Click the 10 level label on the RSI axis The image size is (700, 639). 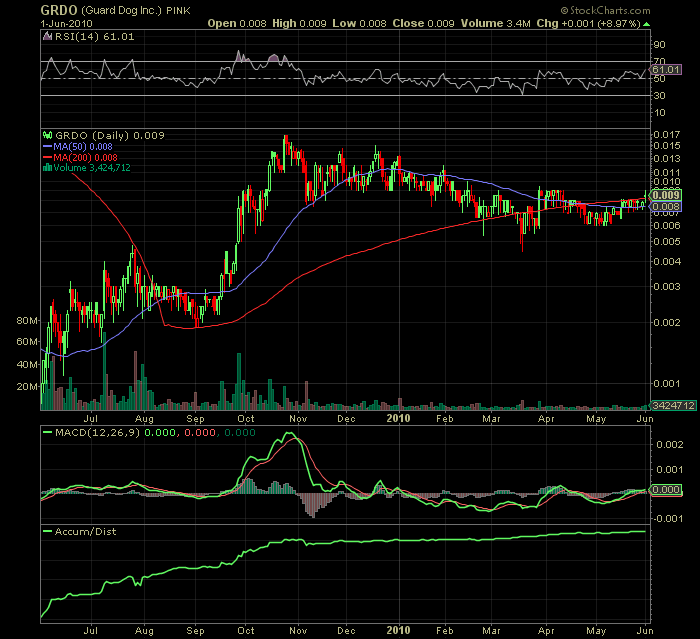click(x=659, y=113)
